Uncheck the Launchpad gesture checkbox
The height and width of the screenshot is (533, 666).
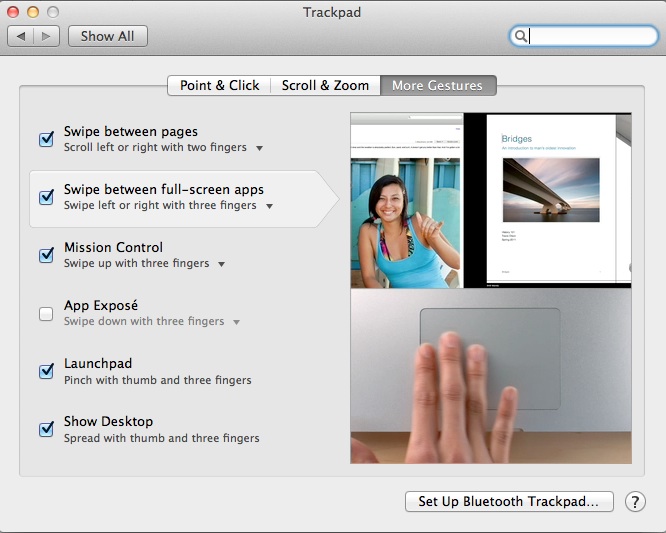click(x=46, y=372)
